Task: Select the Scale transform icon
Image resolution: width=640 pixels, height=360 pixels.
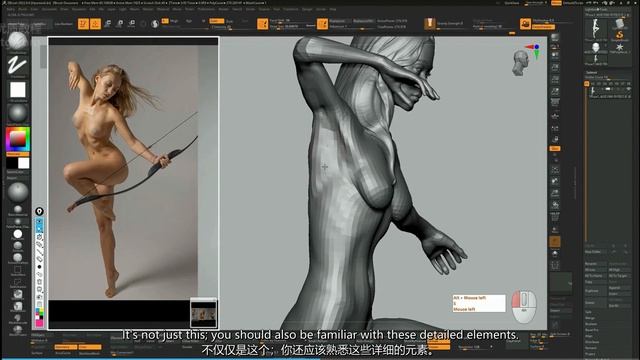Action: pos(119,24)
